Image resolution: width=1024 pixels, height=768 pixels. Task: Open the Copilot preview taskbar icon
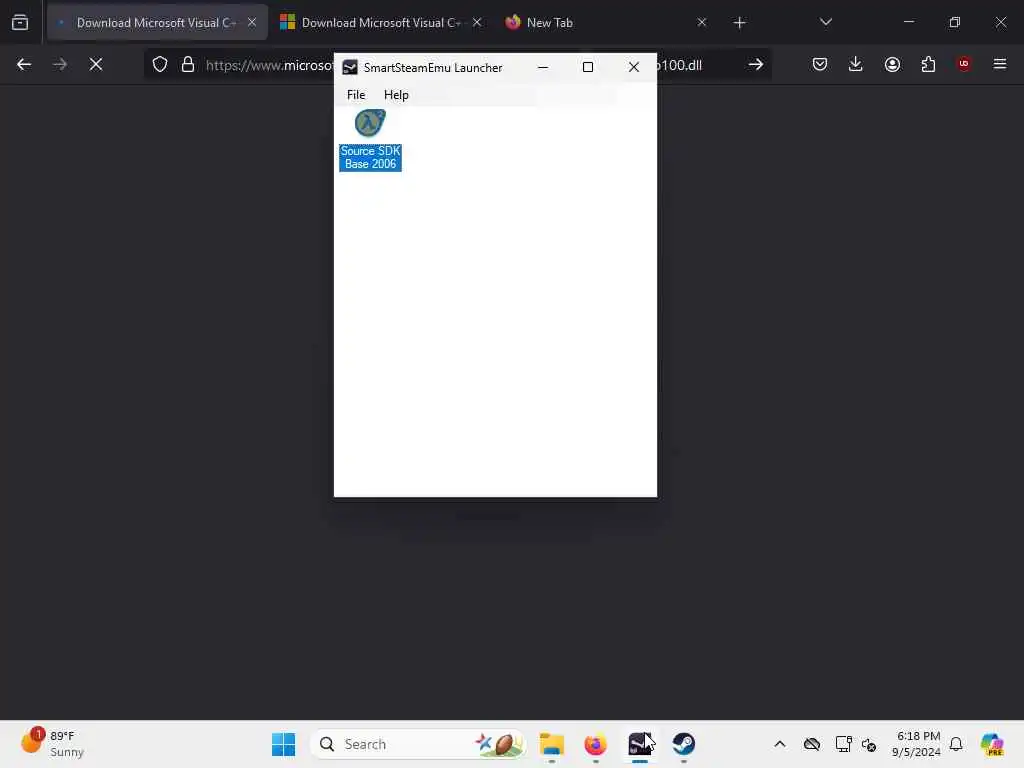pyautogui.click(x=992, y=744)
